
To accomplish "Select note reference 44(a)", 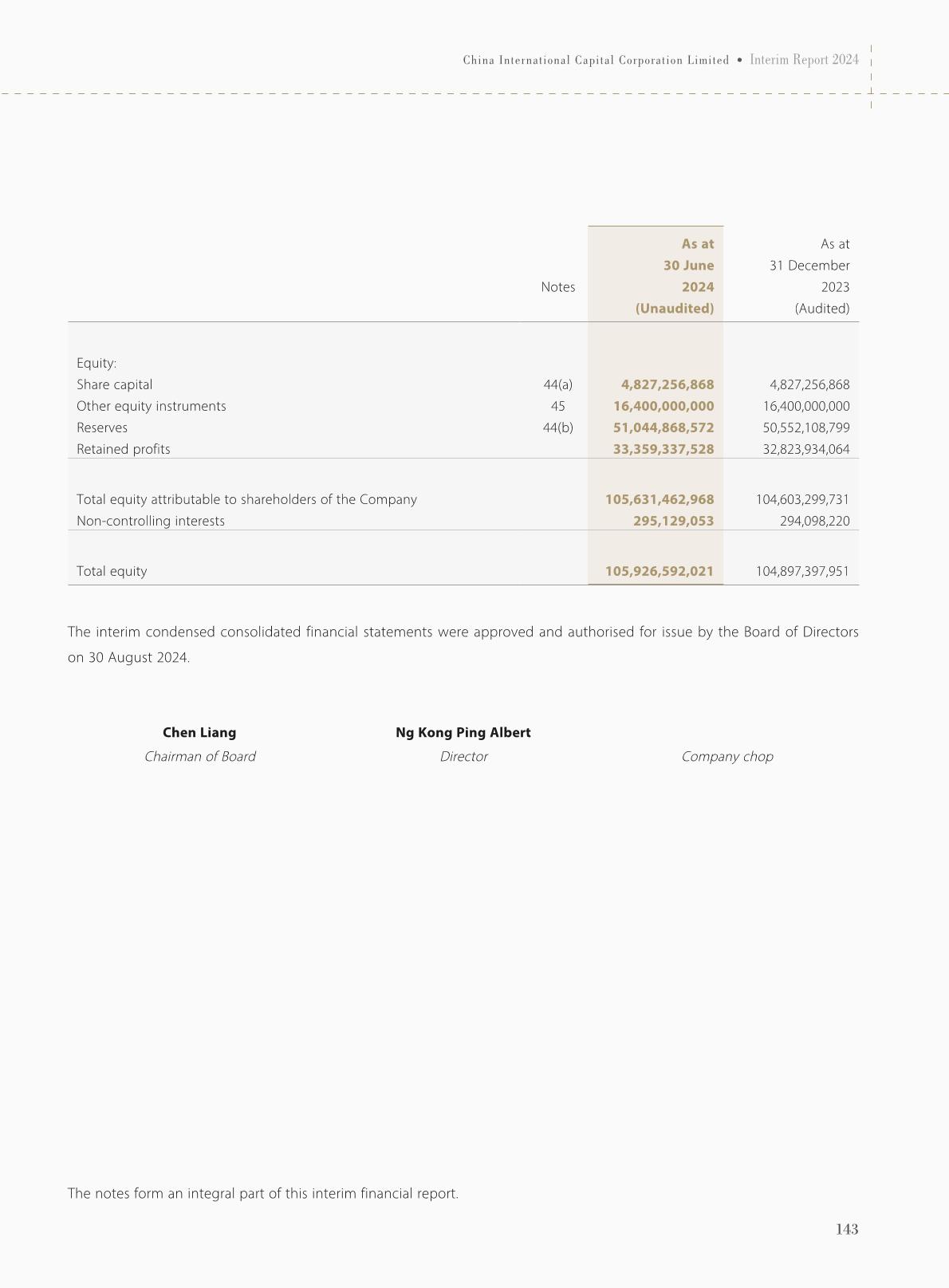I will pos(557,384).
